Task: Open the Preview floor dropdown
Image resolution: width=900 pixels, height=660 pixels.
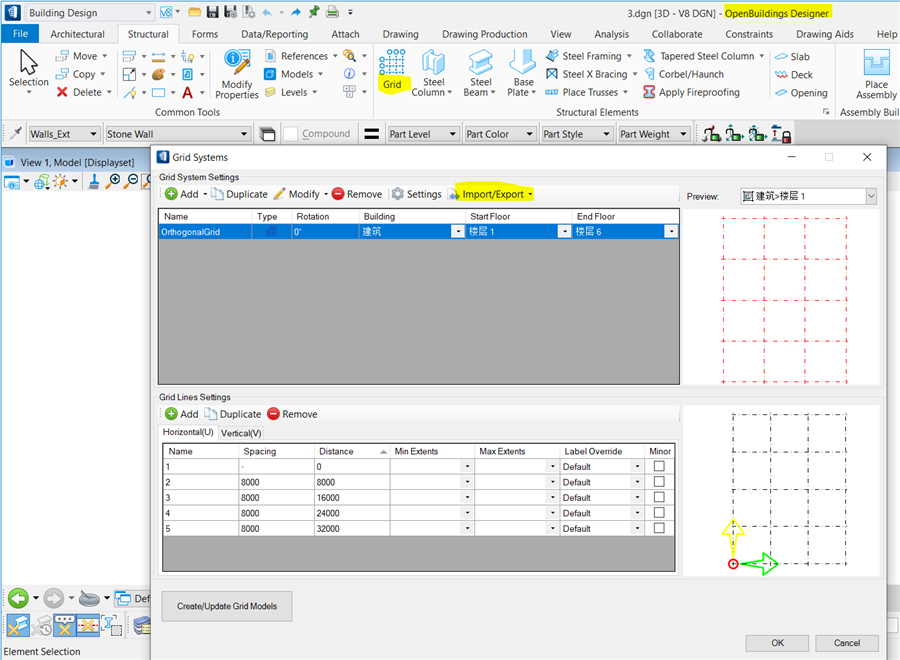Action: click(x=871, y=196)
